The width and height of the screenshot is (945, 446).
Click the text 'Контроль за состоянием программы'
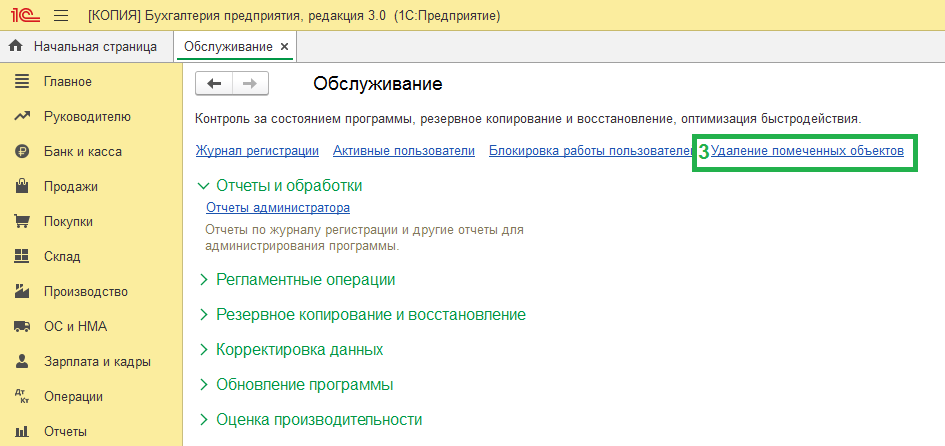point(304,118)
